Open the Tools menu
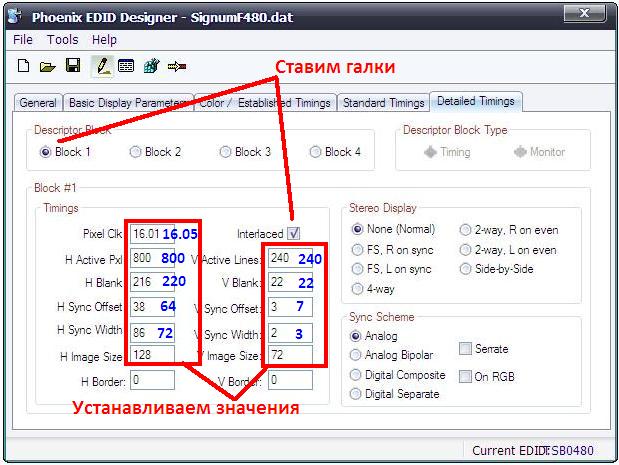This screenshot has width=619, height=465. coord(62,40)
